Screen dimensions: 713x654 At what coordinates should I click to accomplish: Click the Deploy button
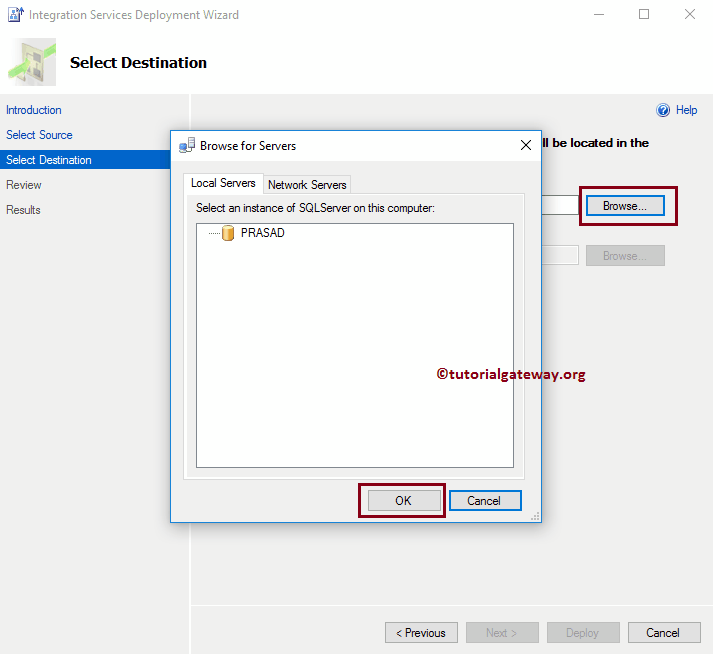tap(583, 633)
